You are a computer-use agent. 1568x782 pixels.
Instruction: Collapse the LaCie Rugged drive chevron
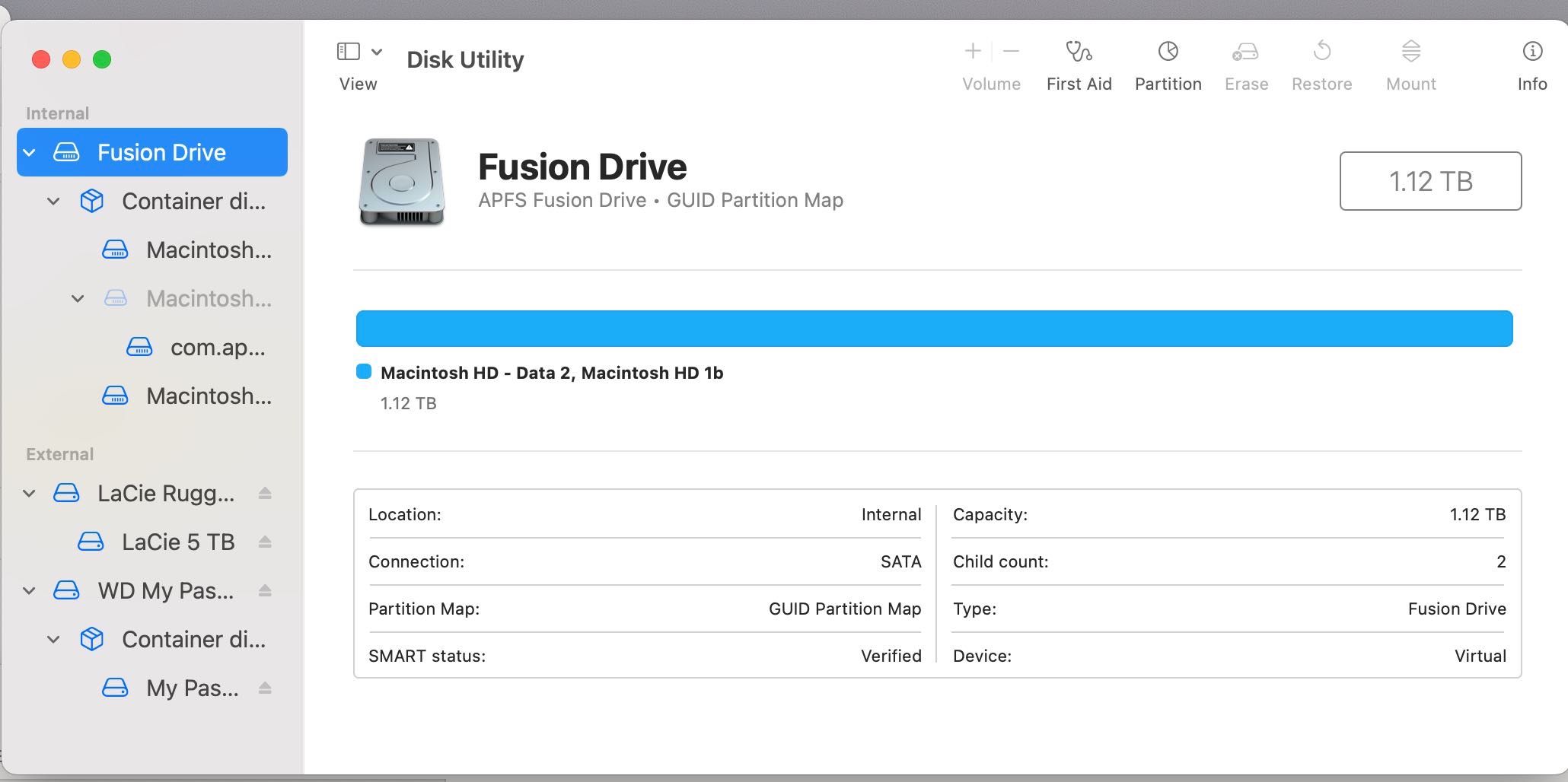(x=30, y=494)
